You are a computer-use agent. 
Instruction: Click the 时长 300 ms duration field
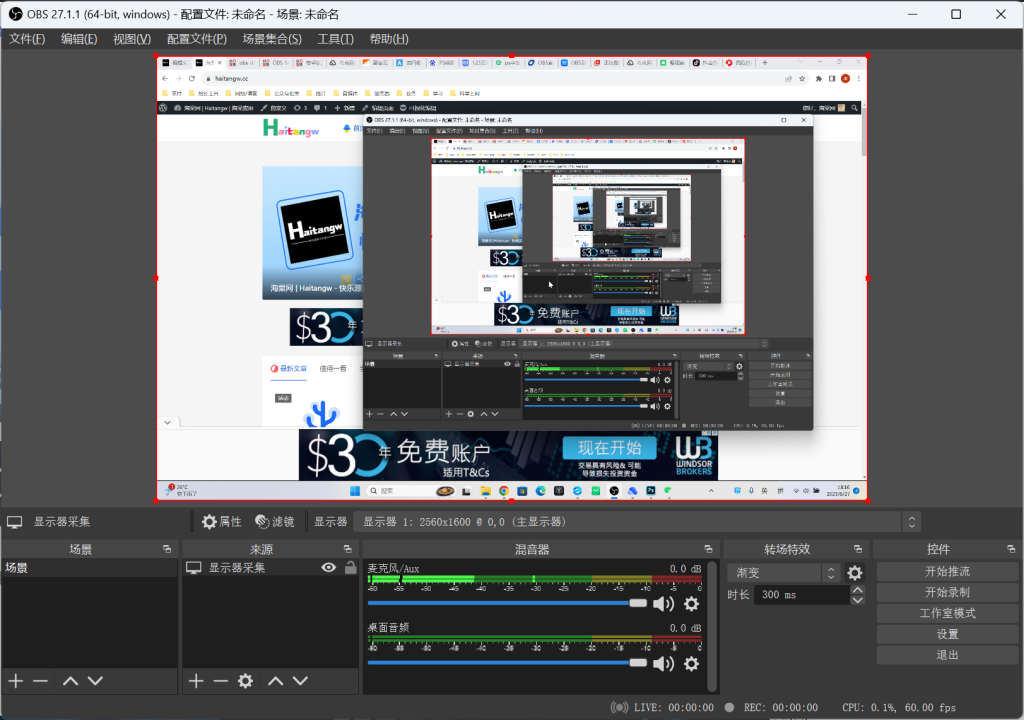(x=800, y=594)
